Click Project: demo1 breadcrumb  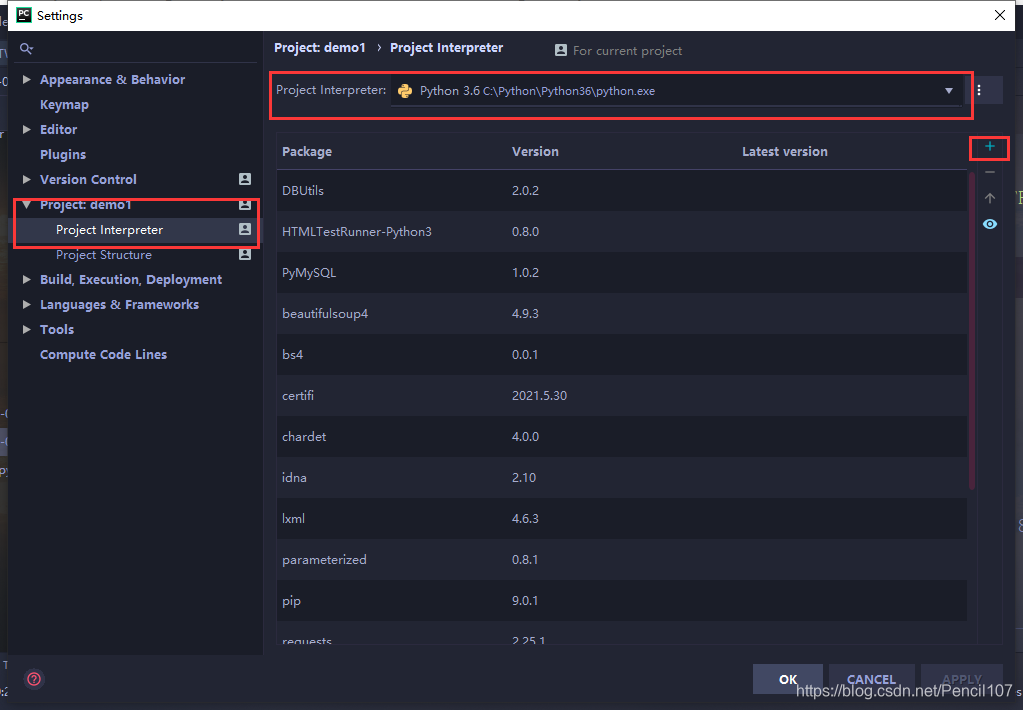pos(320,48)
